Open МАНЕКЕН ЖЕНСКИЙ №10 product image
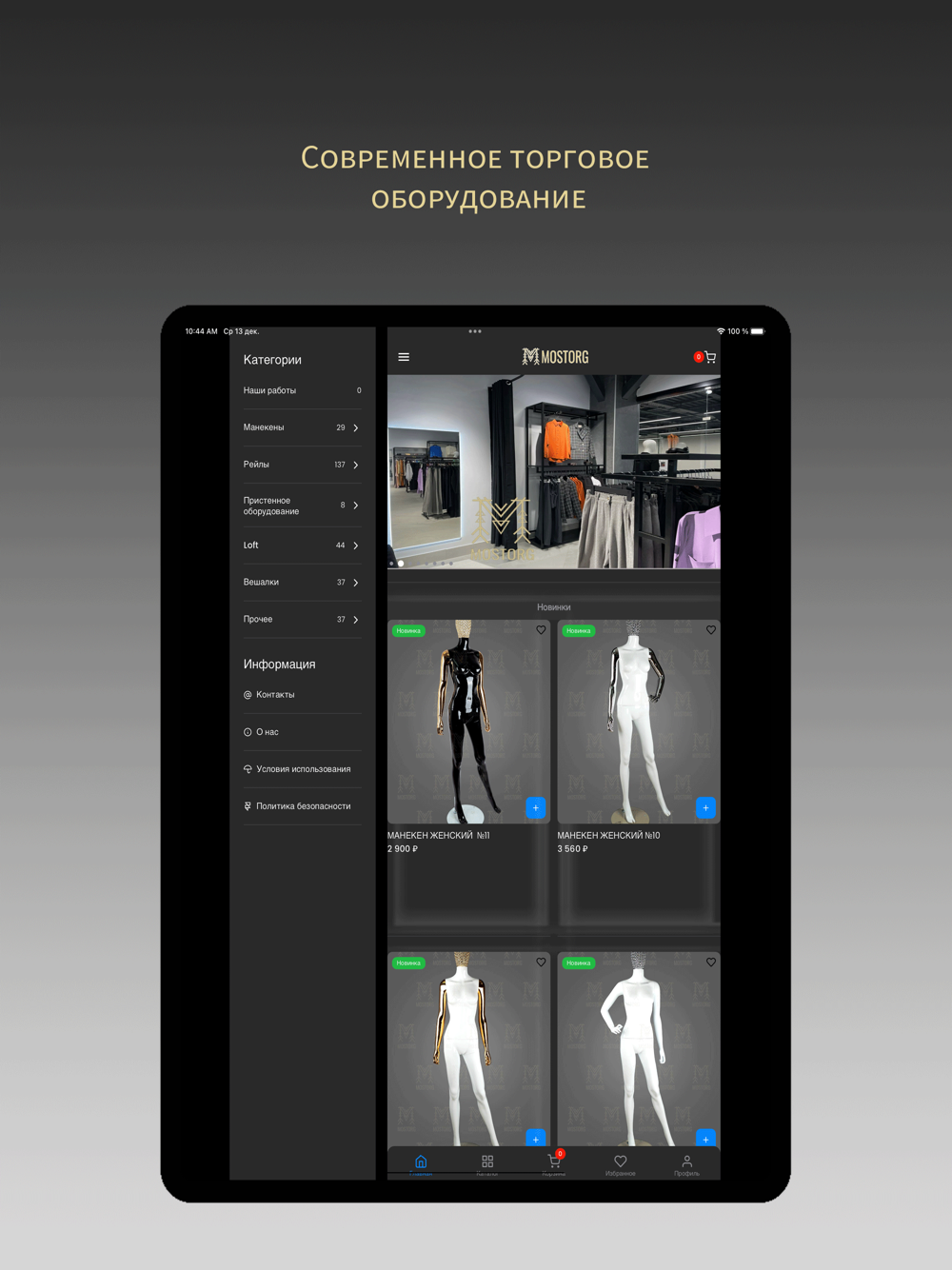 click(x=639, y=722)
